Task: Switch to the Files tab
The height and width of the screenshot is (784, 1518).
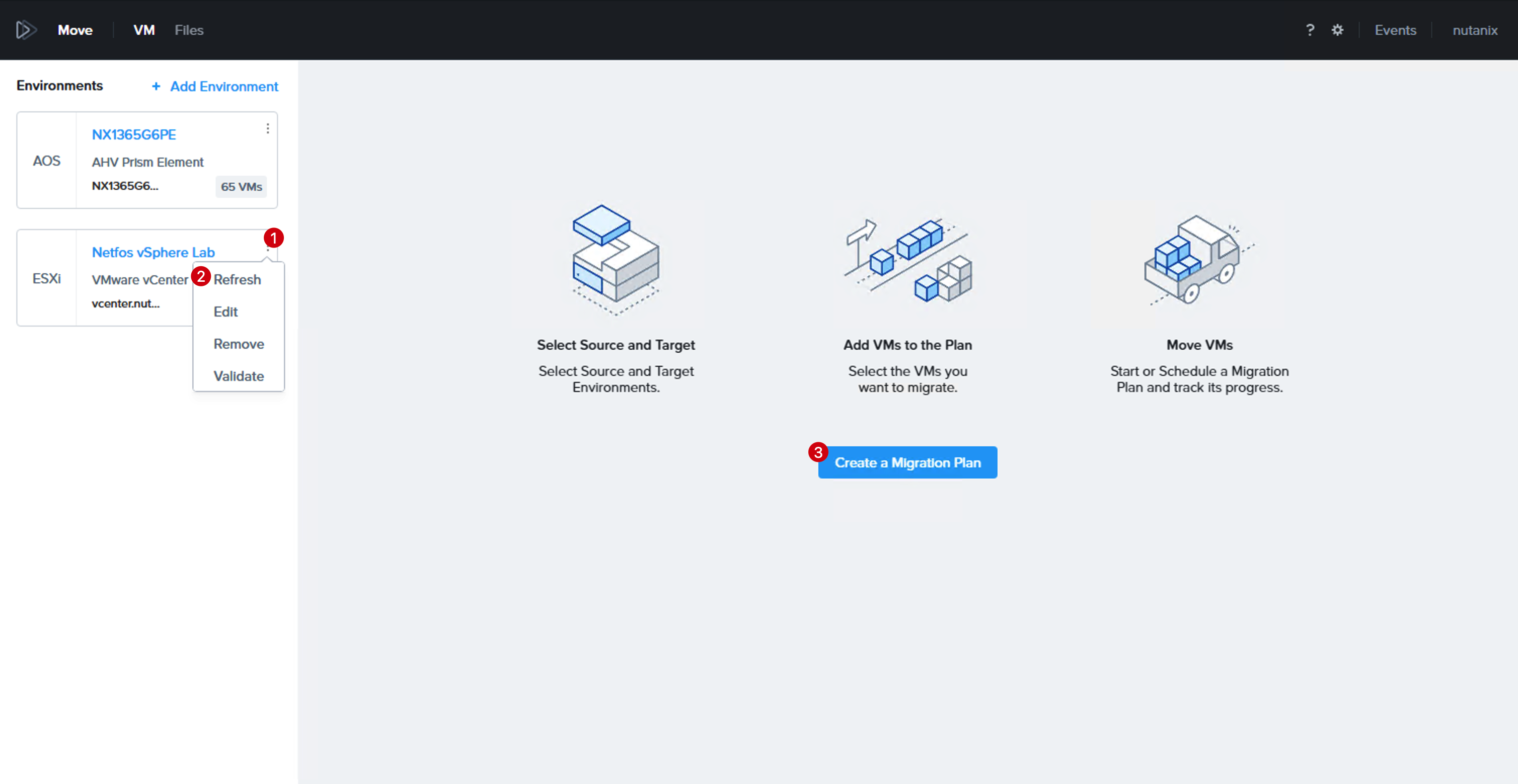Action: coord(189,30)
